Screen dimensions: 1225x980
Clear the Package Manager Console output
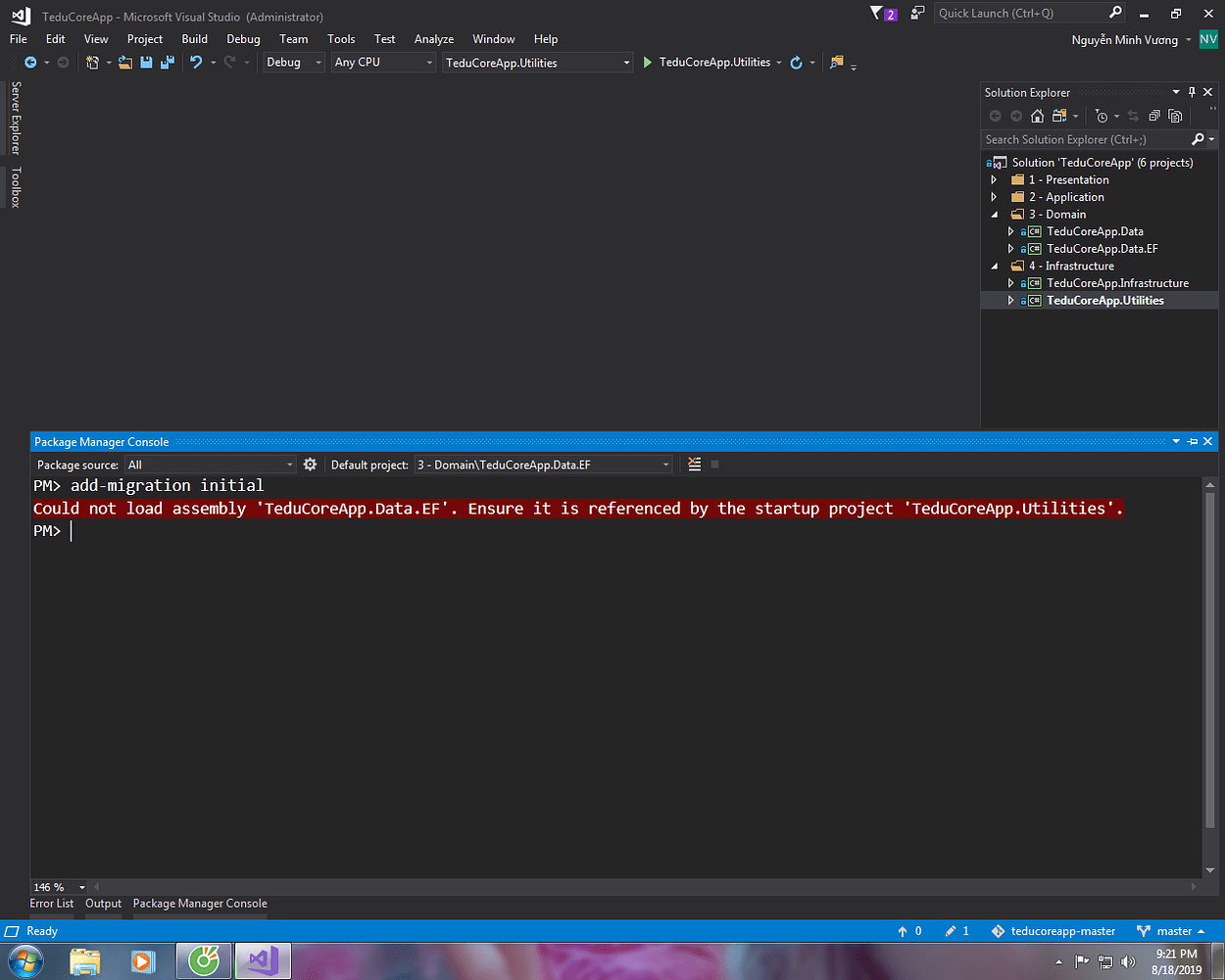[694, 465]
